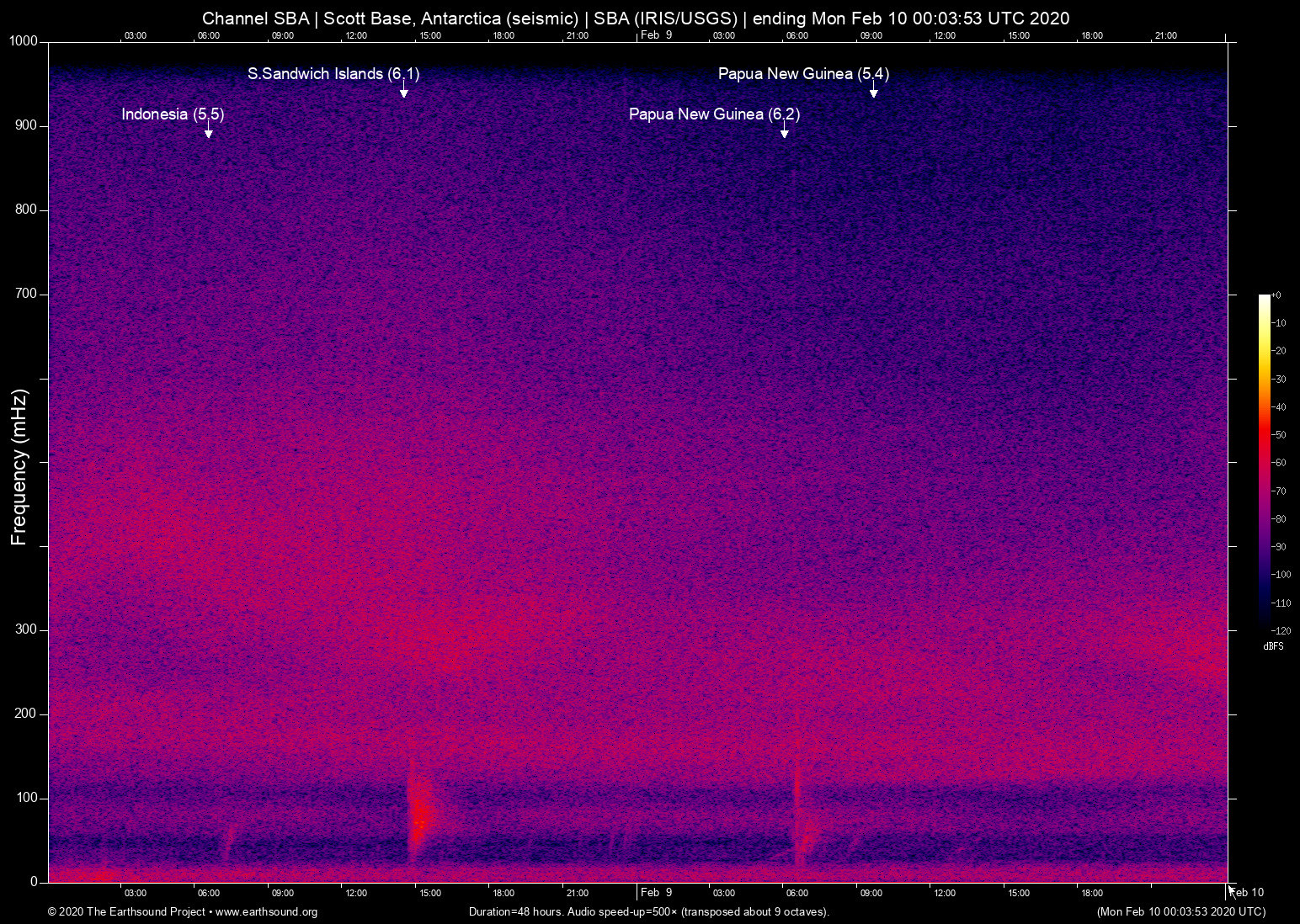This screenshot has height=924, width=1300.
Task: Click the arrow under S.Sandwich Islands (6.1)
Action: 403,93
